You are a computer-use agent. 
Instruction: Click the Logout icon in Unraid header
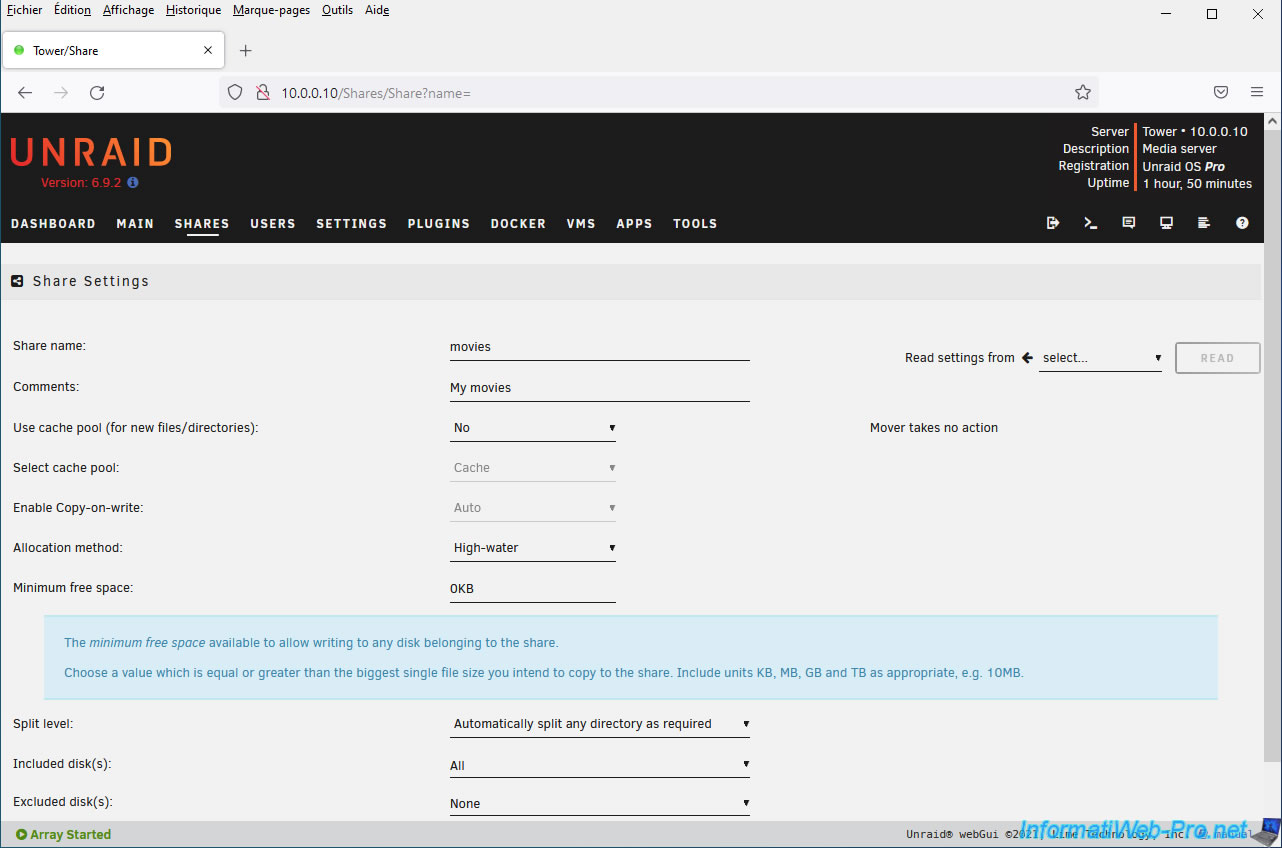pyautogui.click(x=1052, y=223)
